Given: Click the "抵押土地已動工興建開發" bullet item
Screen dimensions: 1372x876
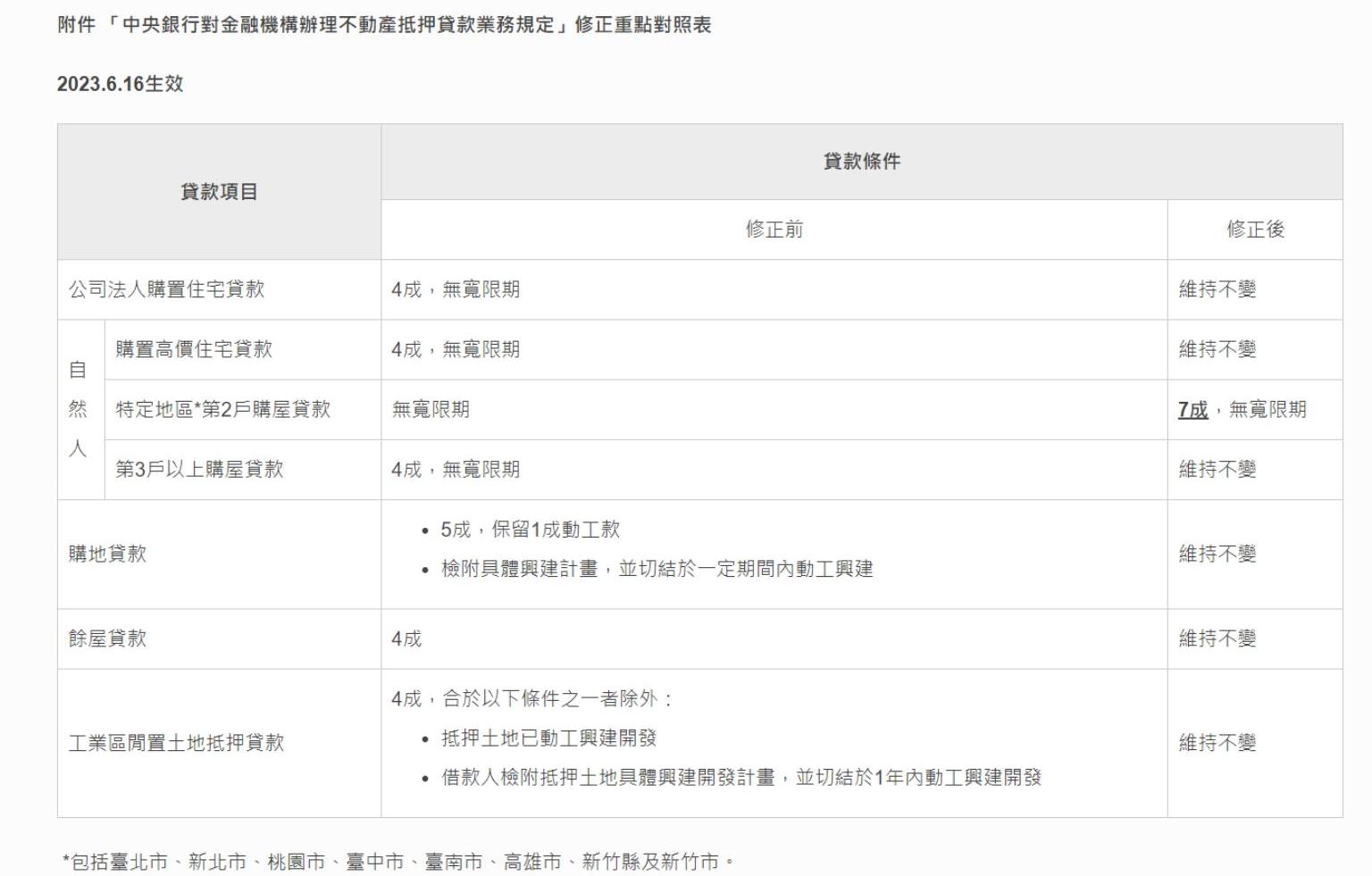Looking at the screenshot, I should pos(548,738).
